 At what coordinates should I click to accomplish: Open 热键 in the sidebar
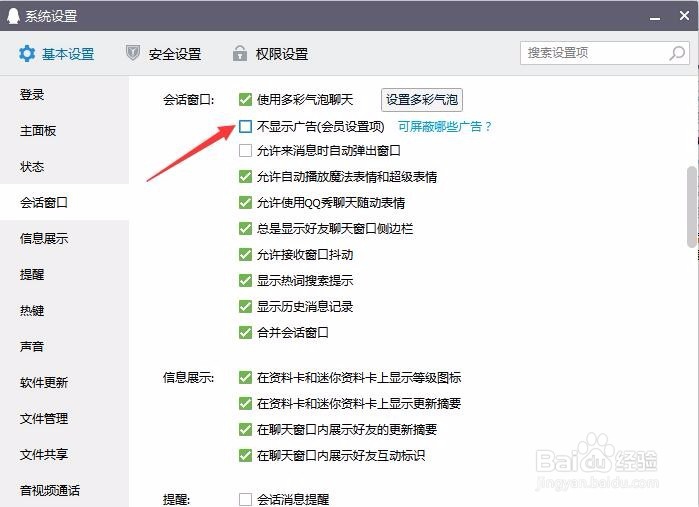coord(65,310)
